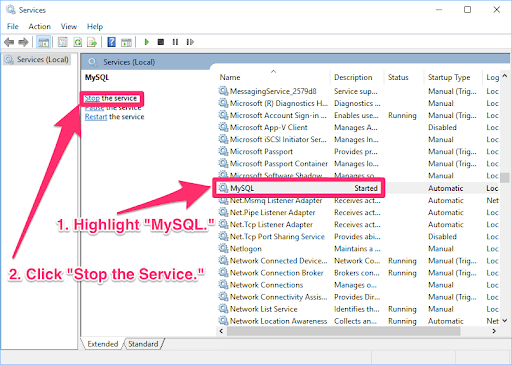Select the Microsoft Passport service row
512x365 pixels.
pyautogui.click(x=358, y=152)
